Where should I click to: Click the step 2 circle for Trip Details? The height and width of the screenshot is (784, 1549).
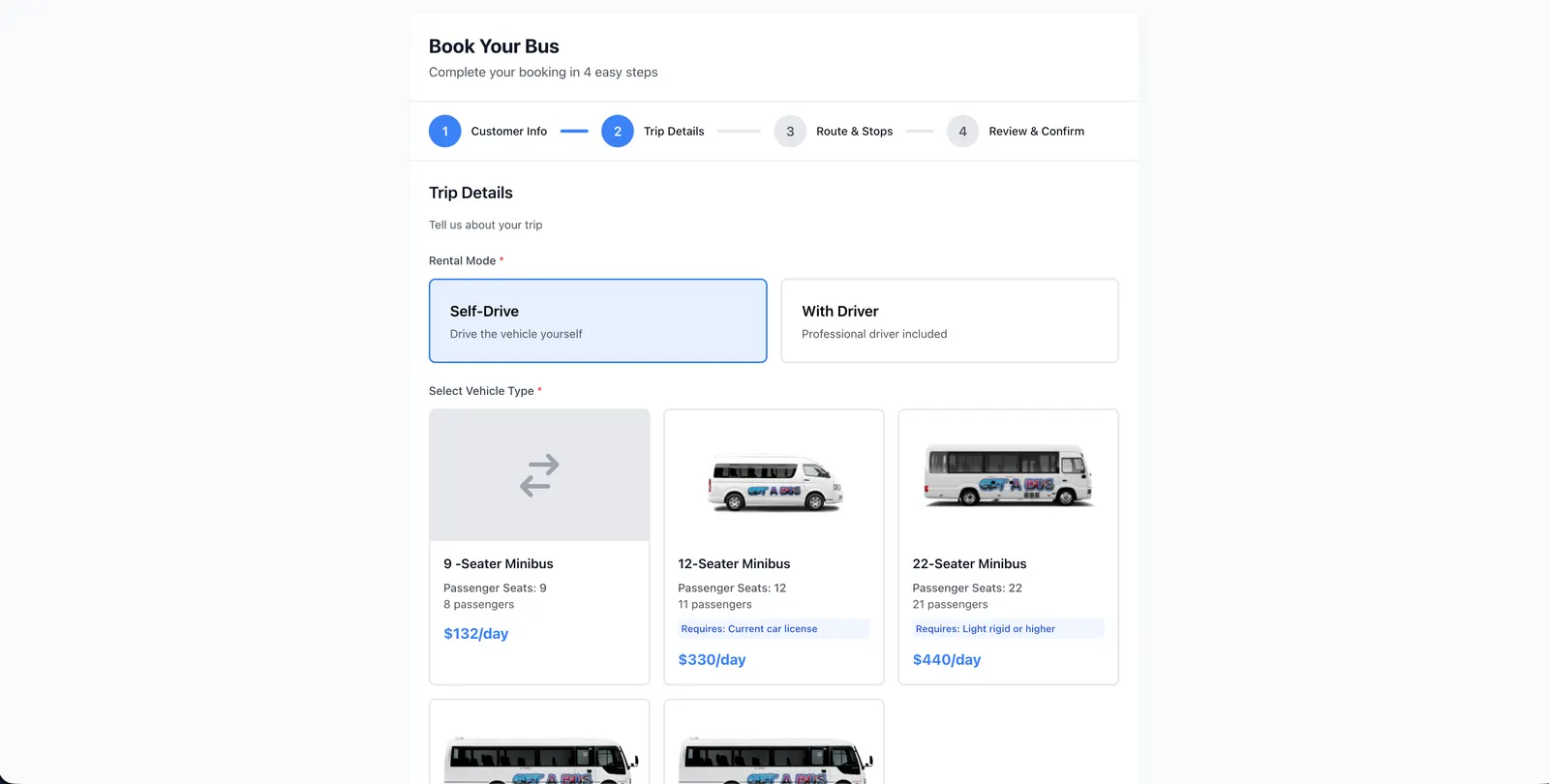618,132
